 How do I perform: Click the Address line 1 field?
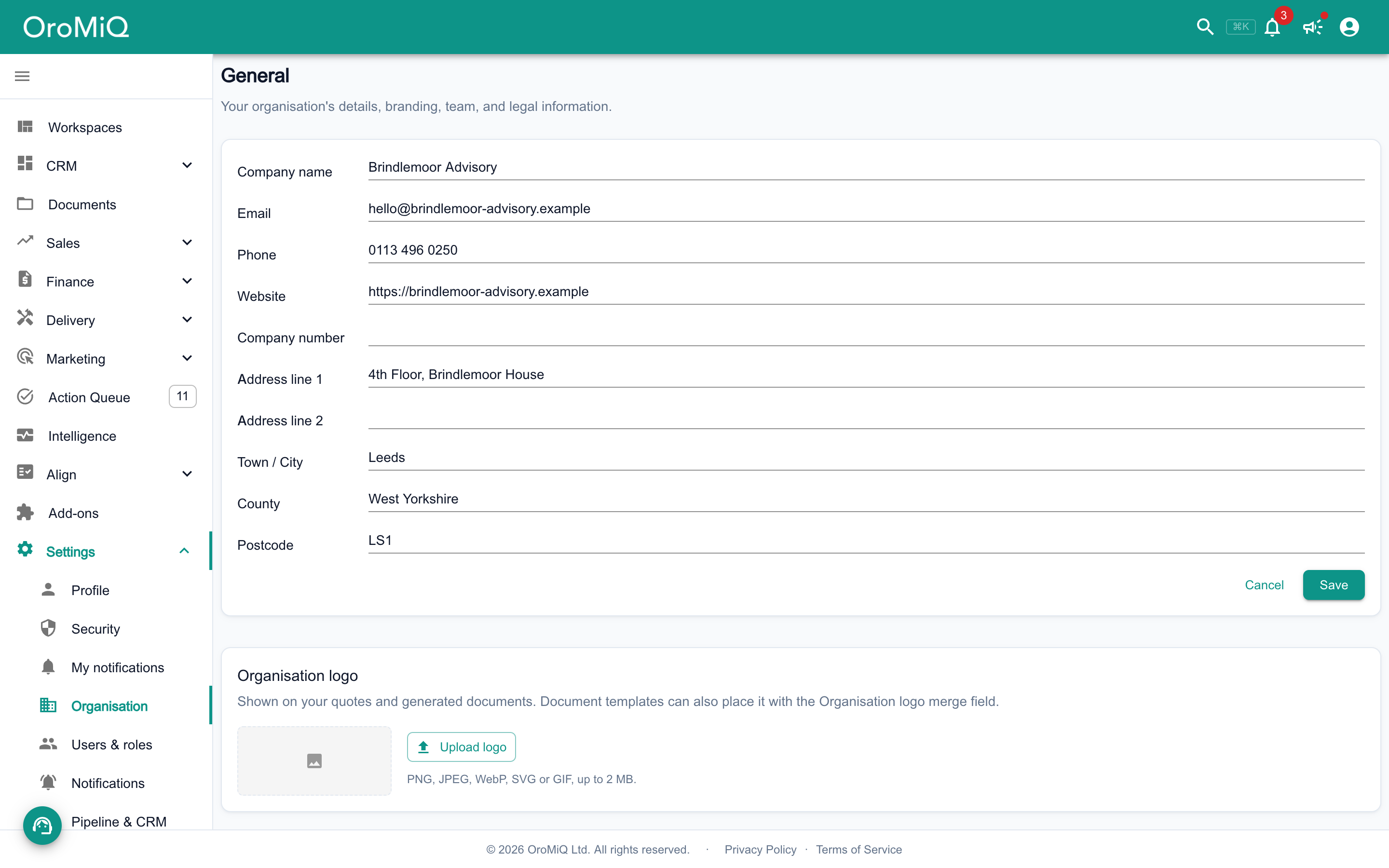[866, 374]
